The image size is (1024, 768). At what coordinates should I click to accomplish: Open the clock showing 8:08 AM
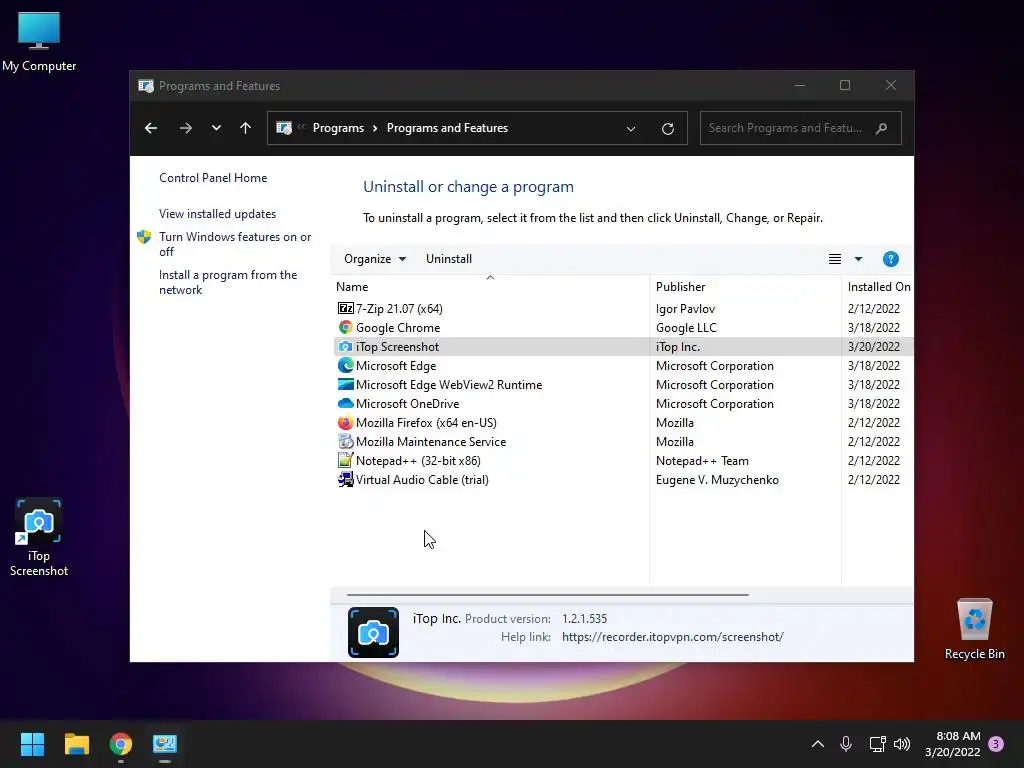tap(953, 744)
